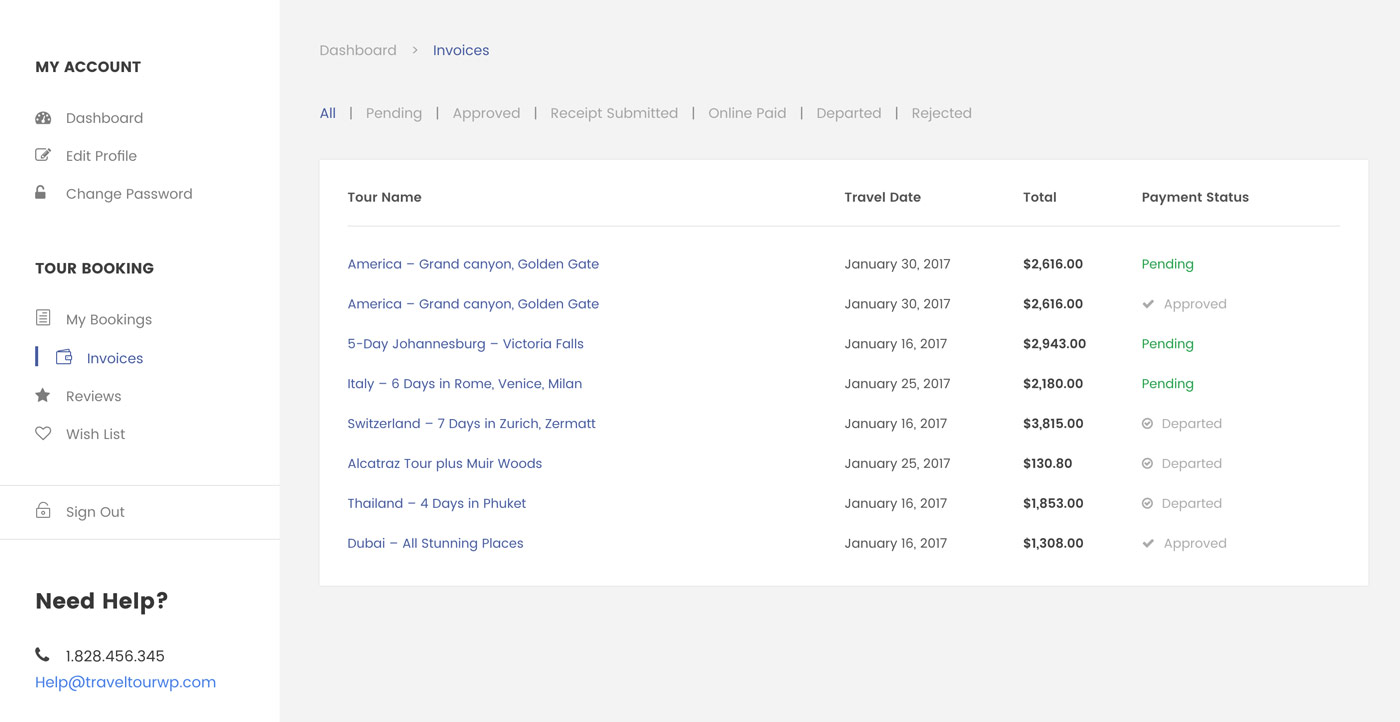Click the phone icon under Need Help

coord(42,655)
